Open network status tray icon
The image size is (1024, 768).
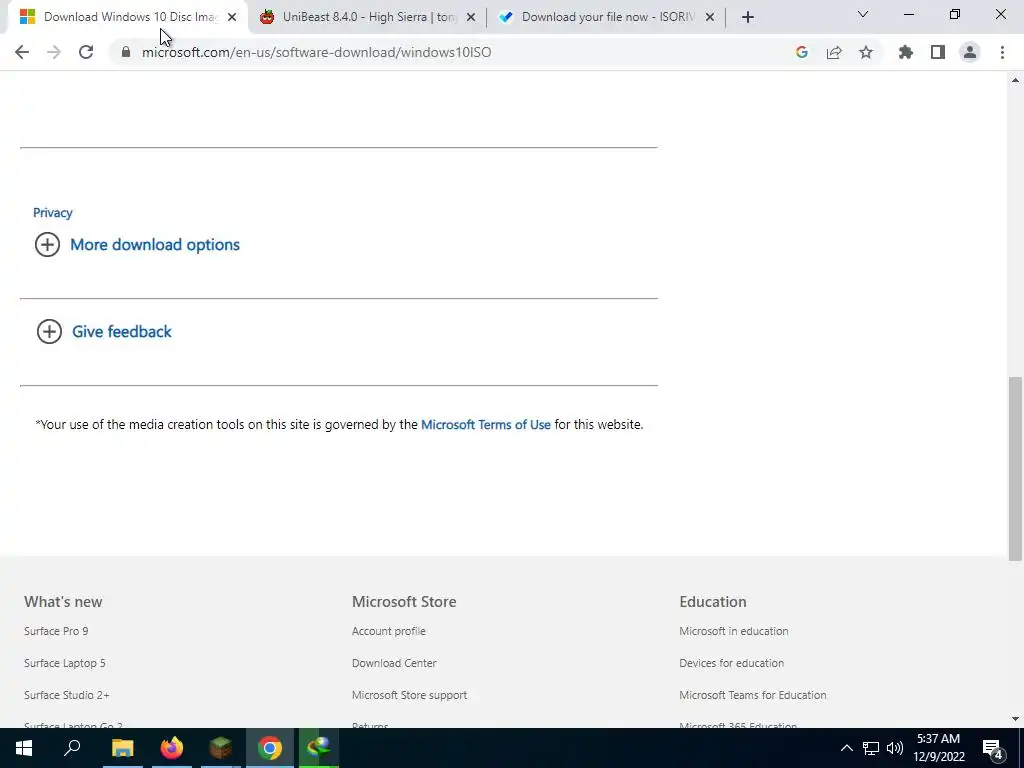[871, 748]
